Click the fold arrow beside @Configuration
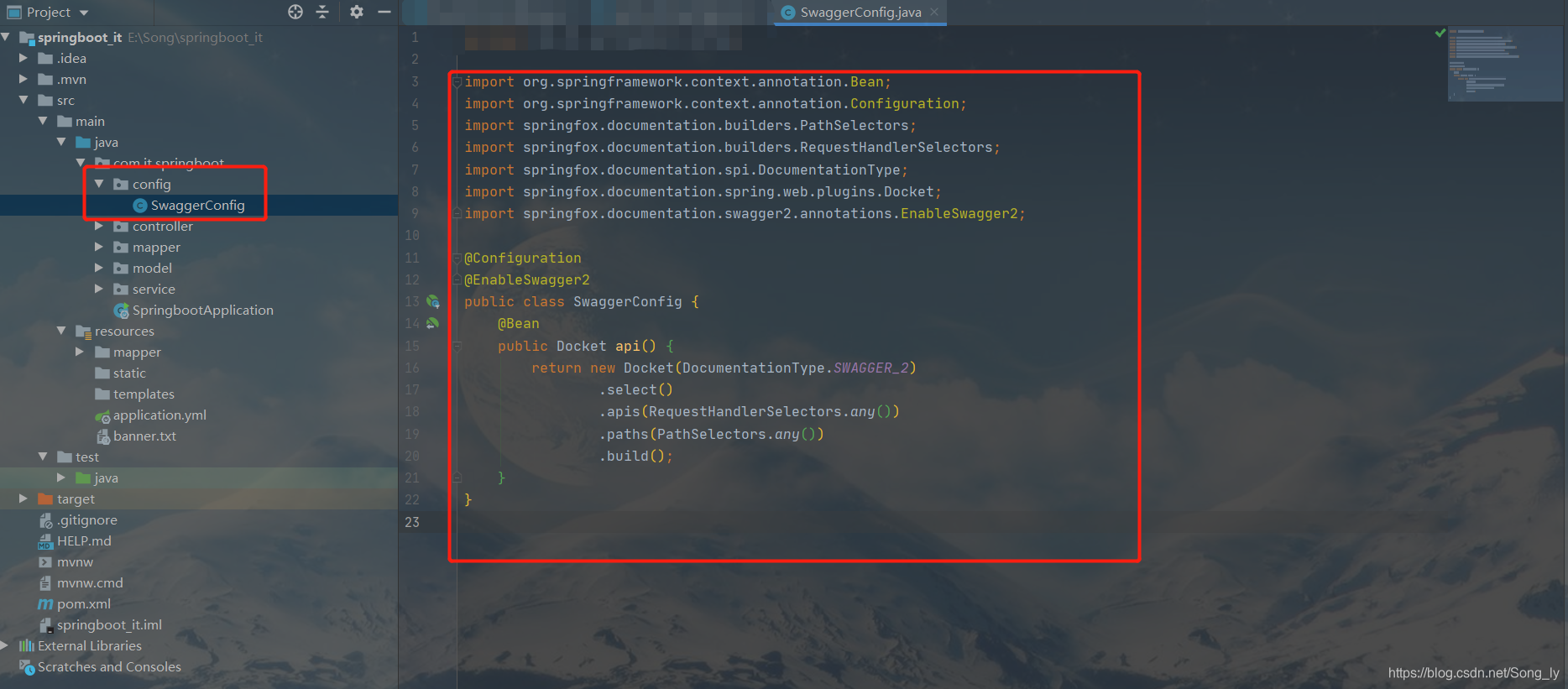The width and height of the screenshot is (1568, 689). click(457, 258)
